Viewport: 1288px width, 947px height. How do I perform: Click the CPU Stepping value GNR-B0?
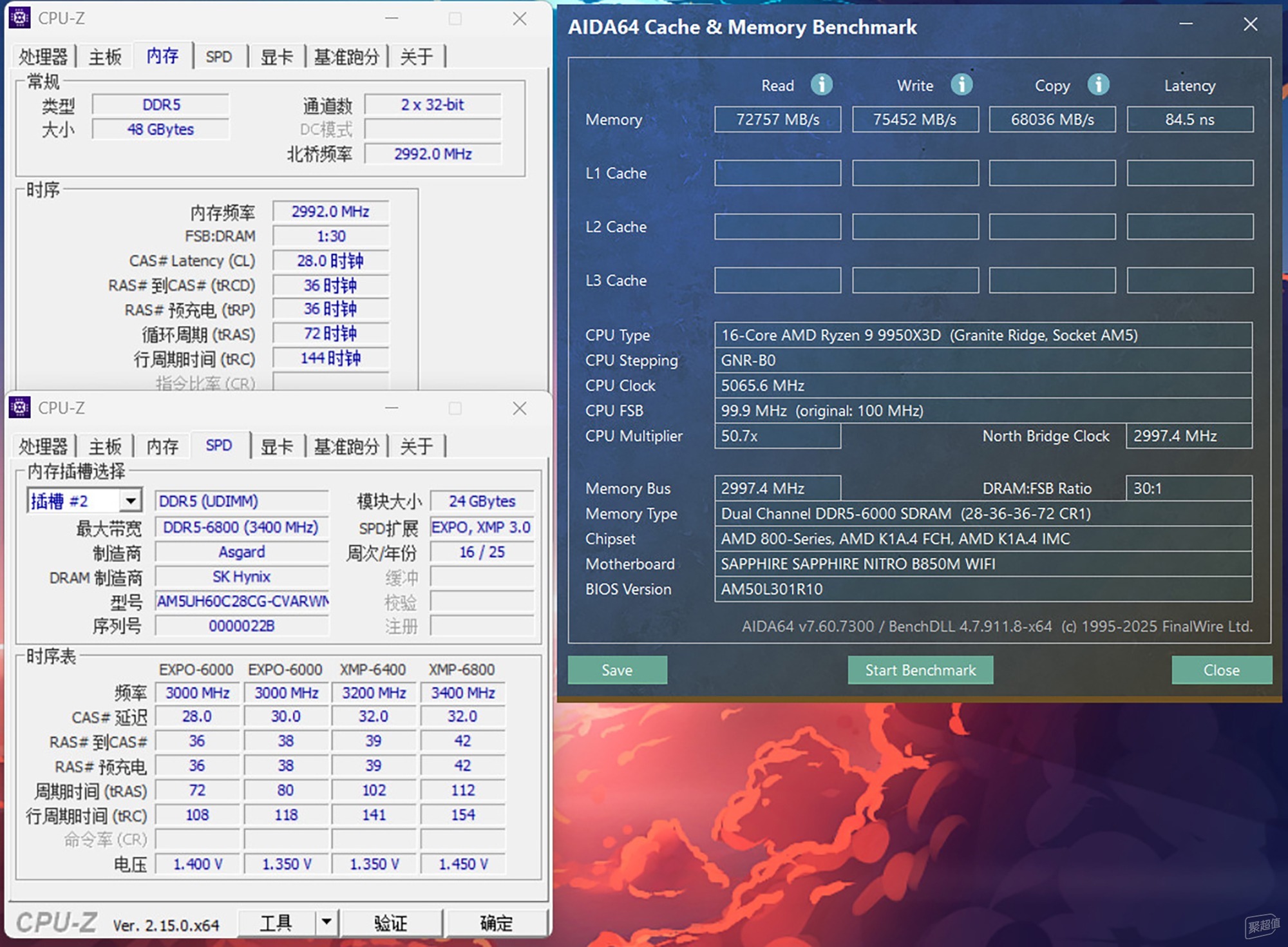pos(983,360)
